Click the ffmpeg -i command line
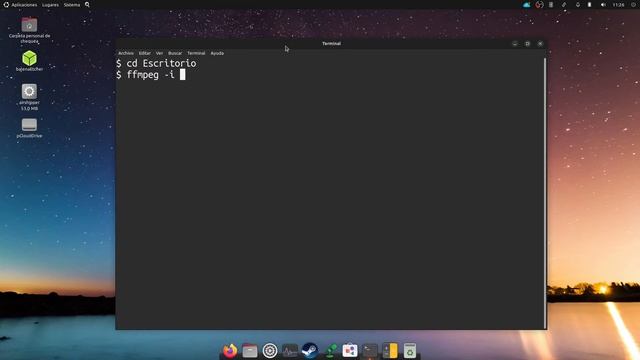Viewport: 640px width, 360px height. point(151,75)
